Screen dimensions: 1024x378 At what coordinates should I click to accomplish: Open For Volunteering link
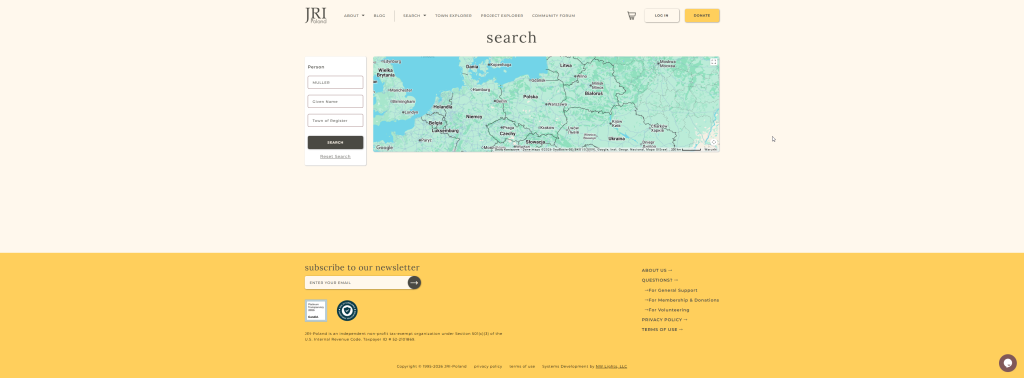click(667, 309)
